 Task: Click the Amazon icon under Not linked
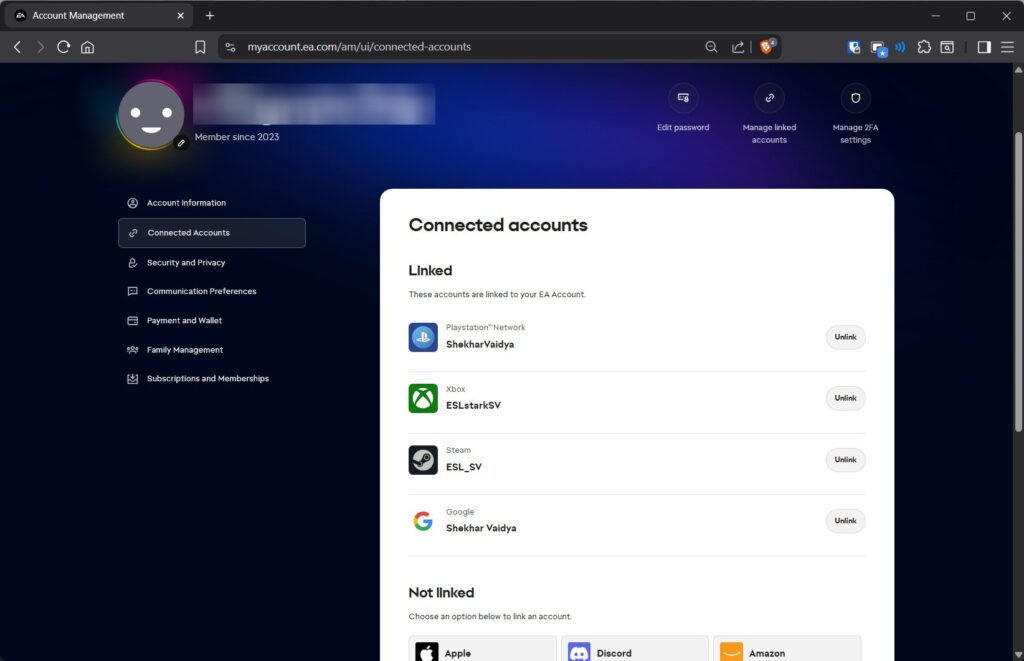click(x=730, y=651)
